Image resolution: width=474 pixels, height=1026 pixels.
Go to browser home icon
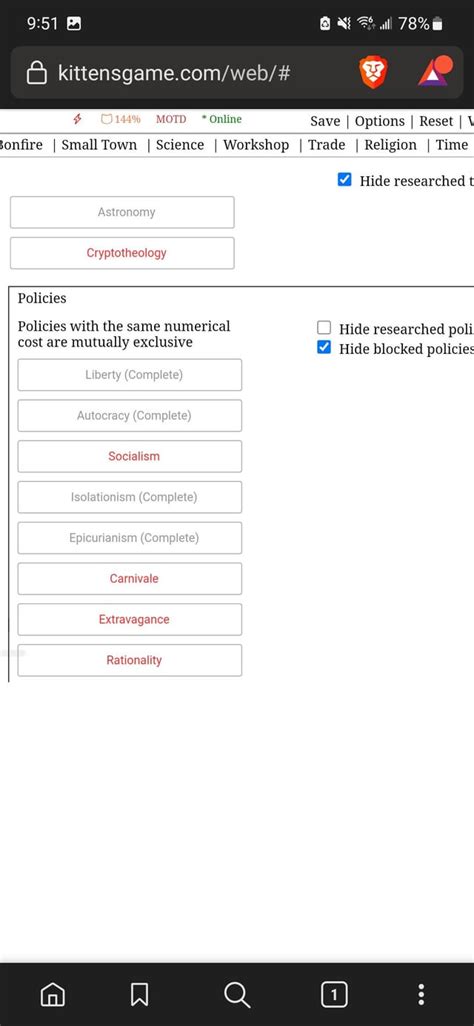52,995
